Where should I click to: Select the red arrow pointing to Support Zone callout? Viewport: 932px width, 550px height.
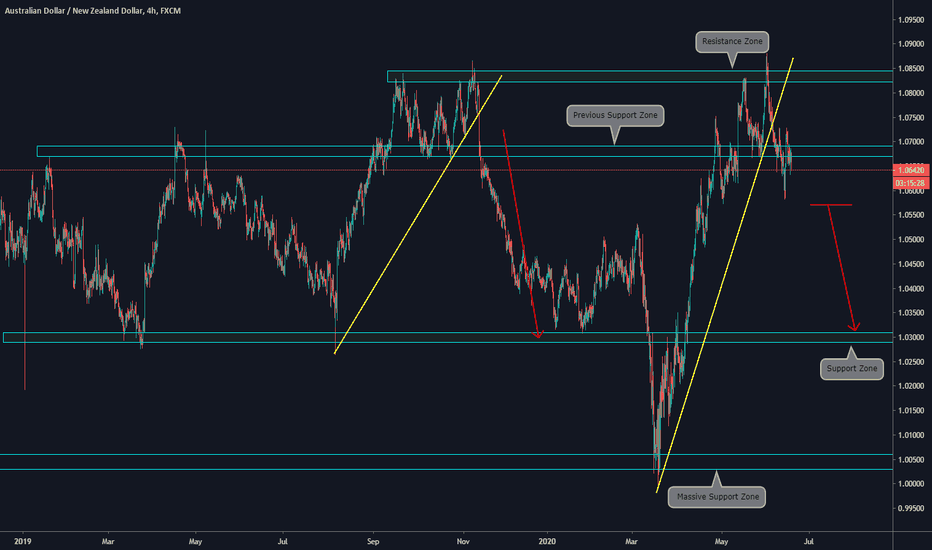[842, 268]
